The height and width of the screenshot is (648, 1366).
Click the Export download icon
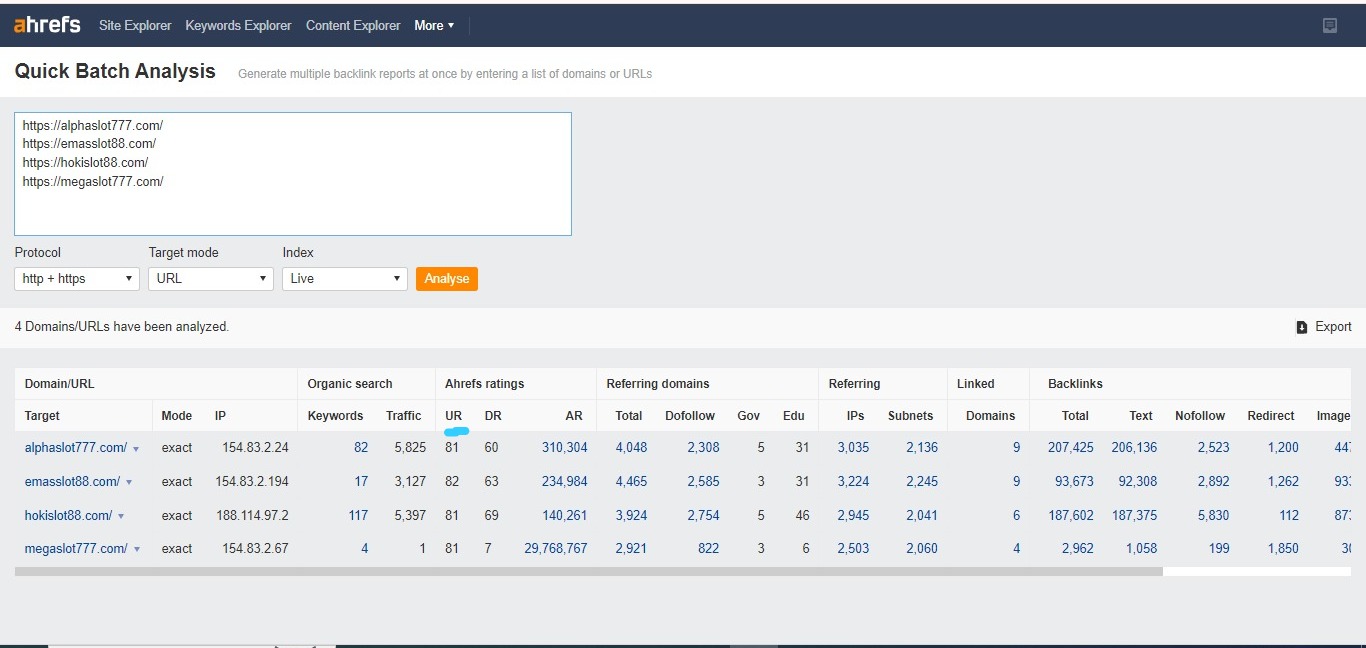click(x=1302, y=327)
